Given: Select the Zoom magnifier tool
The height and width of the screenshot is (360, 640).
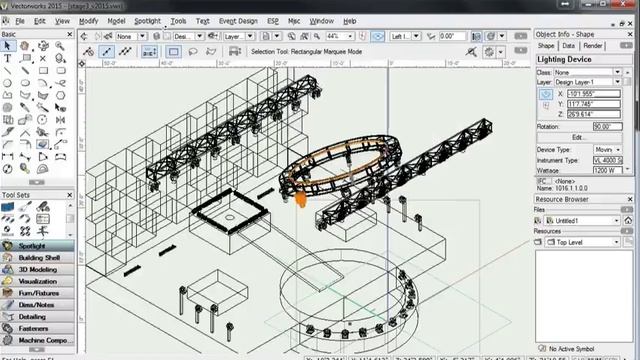Looking at the screenshot, I should tap(60, 46).
